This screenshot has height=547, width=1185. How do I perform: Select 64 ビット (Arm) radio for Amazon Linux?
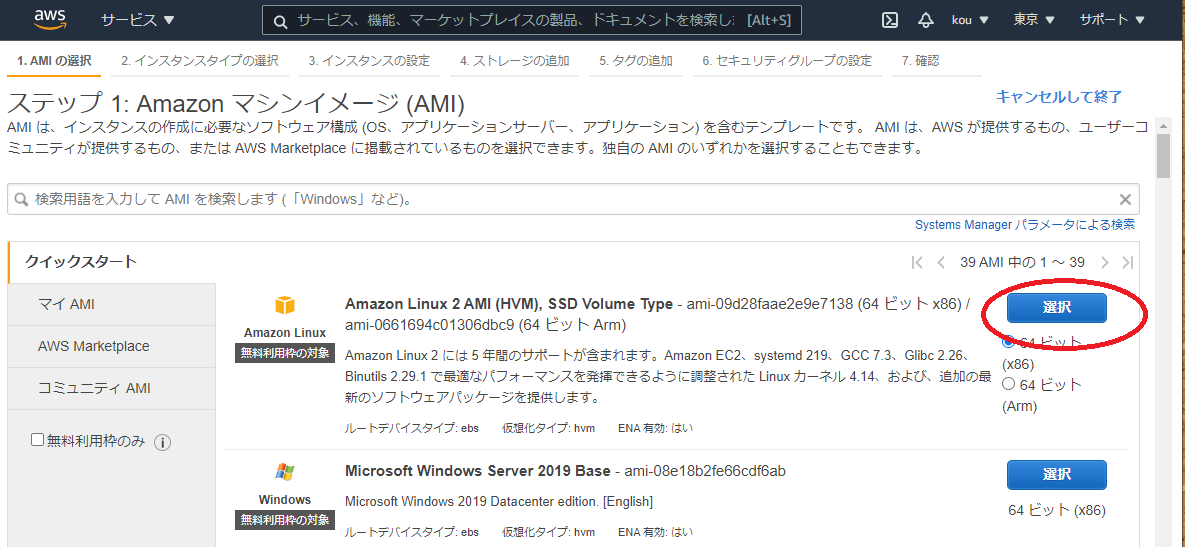(x=1008, y=384)
